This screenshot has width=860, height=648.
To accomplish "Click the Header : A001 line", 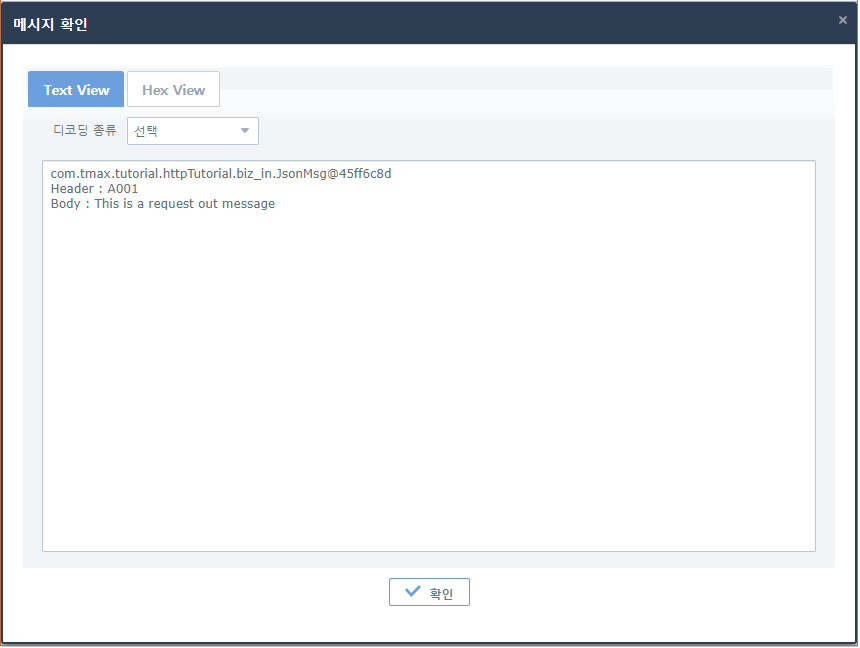I will [94, 189].
